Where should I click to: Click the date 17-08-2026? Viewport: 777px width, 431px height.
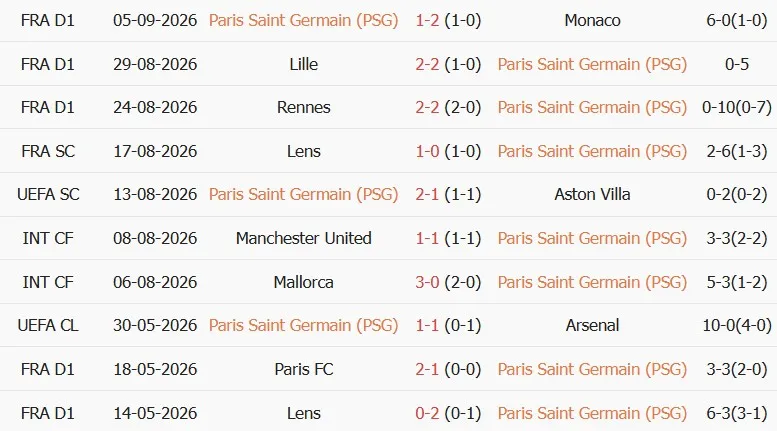(x=155, y=151)
